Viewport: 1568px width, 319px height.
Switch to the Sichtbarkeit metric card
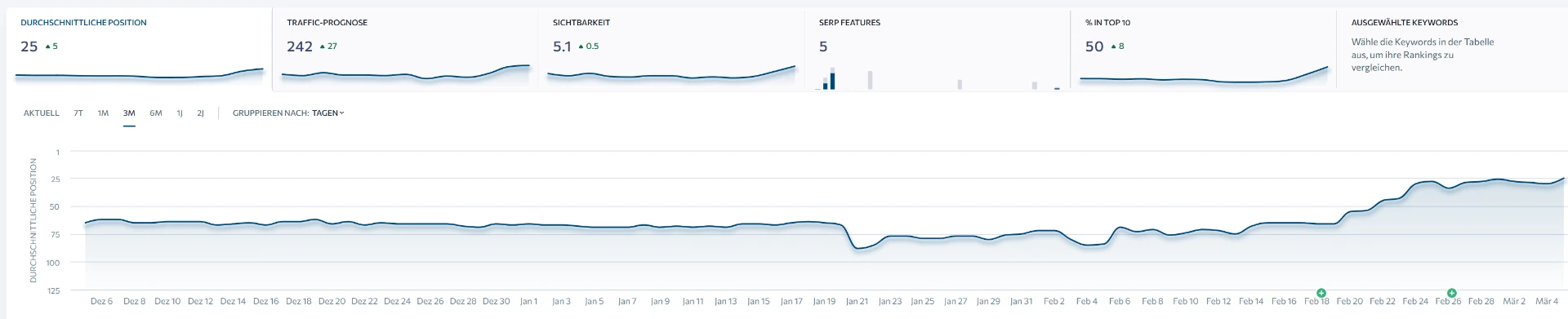672,49
